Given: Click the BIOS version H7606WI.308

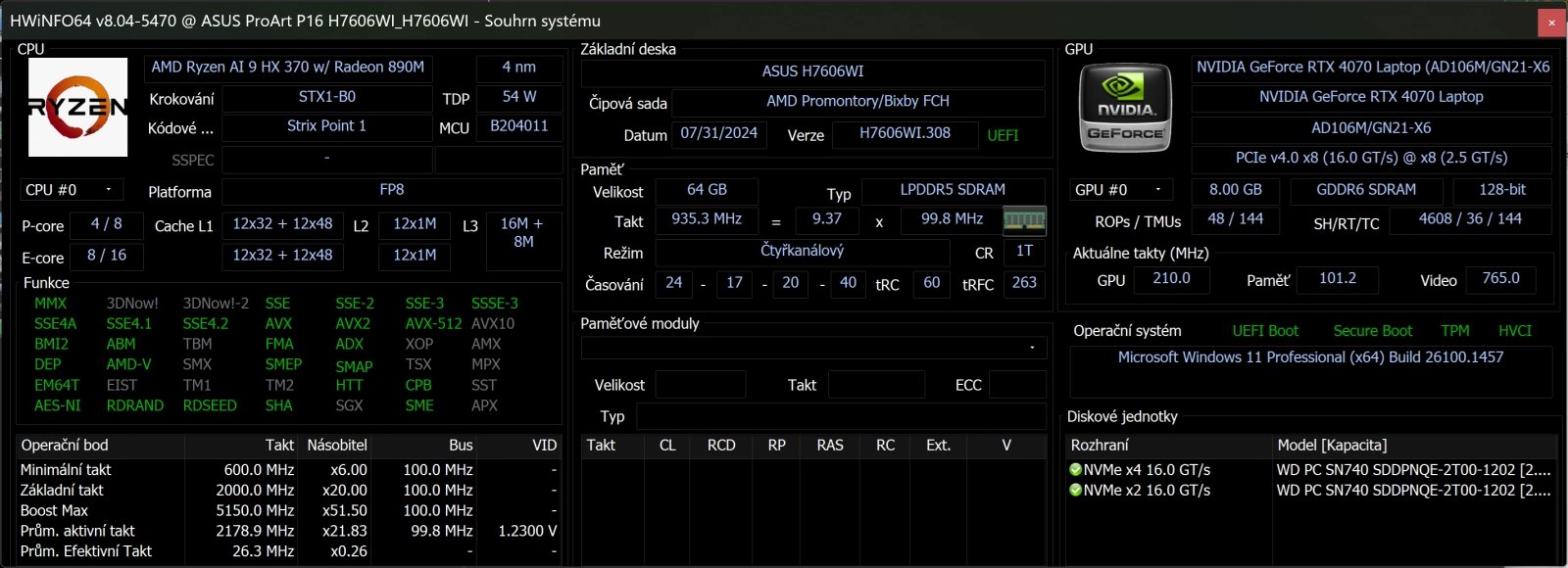Looking at the screenshot, I should click(905, 134).
